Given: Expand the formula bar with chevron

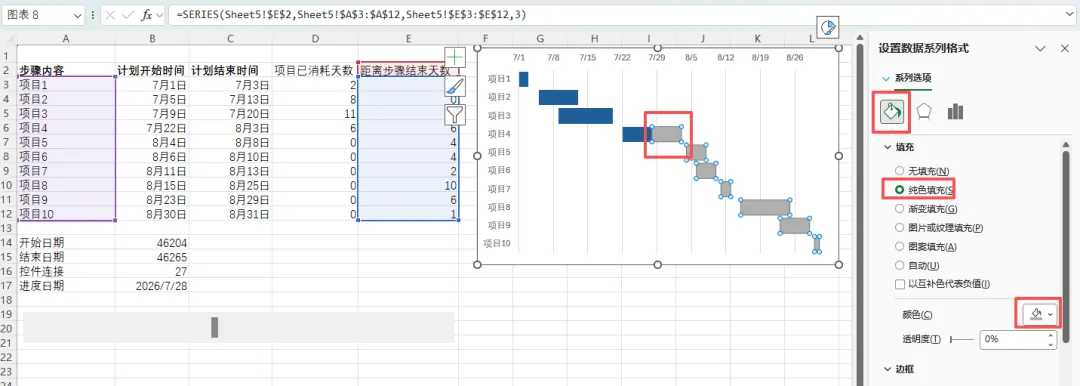Looking at the screenshot, I should coord(1068,14).
